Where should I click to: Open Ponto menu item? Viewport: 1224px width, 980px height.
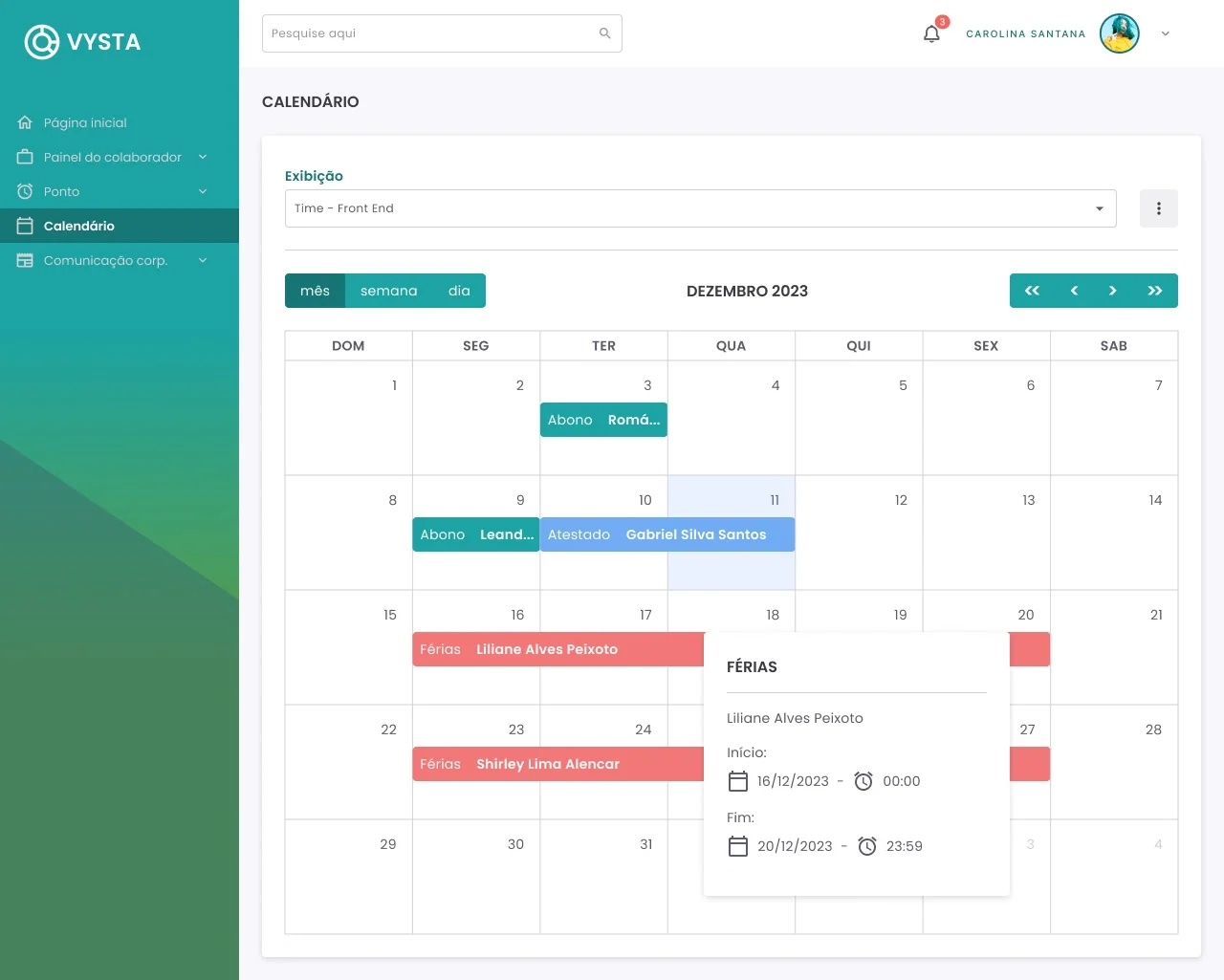[61, 191]
